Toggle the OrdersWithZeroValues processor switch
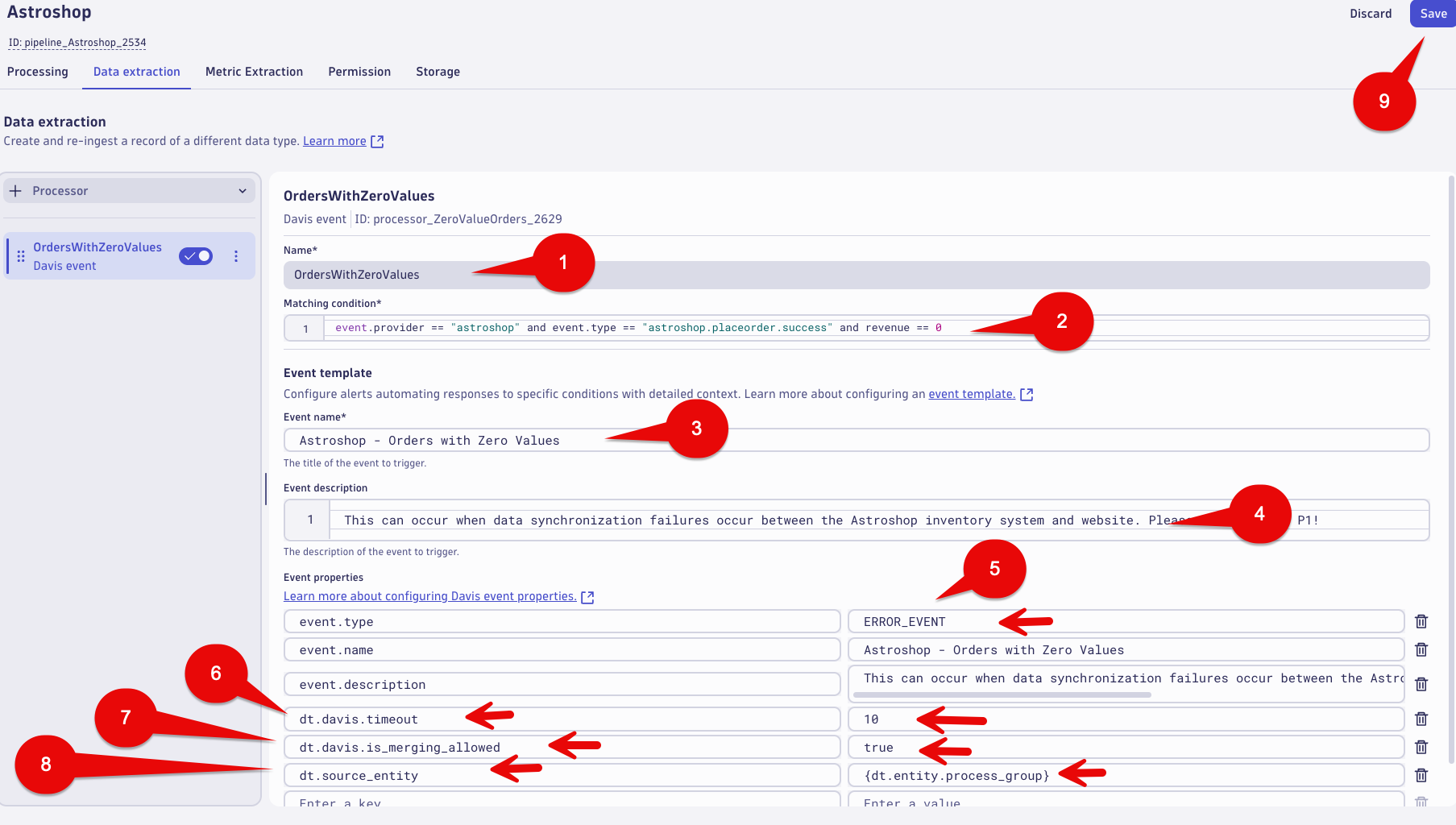Screen dimensions: 1456x825 [x=196, y=256]
